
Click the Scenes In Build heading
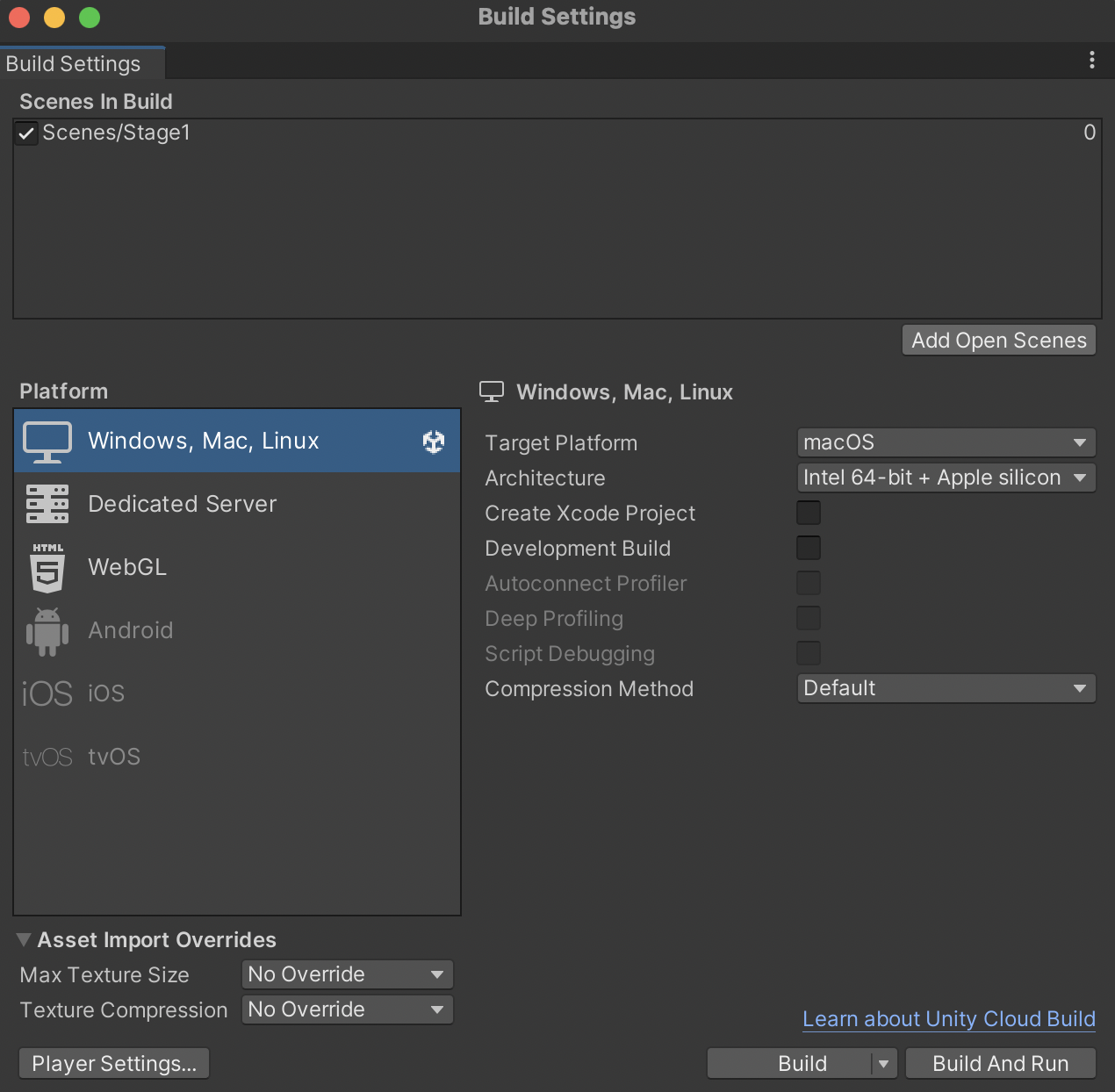(96, 102)
